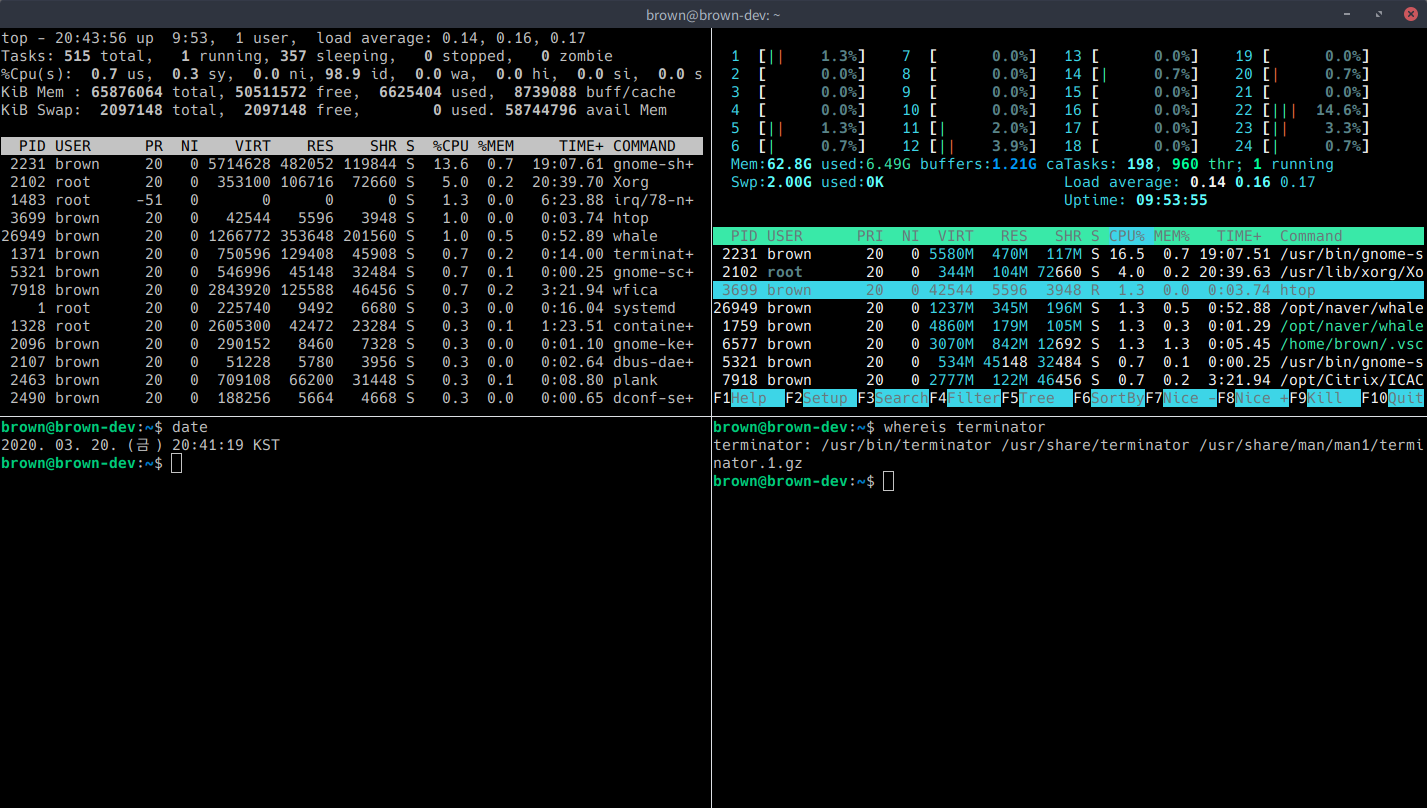Screen dimensions: 1427x808
Task: Click F1 Help in htop footer
Action: tap(749, 398)
